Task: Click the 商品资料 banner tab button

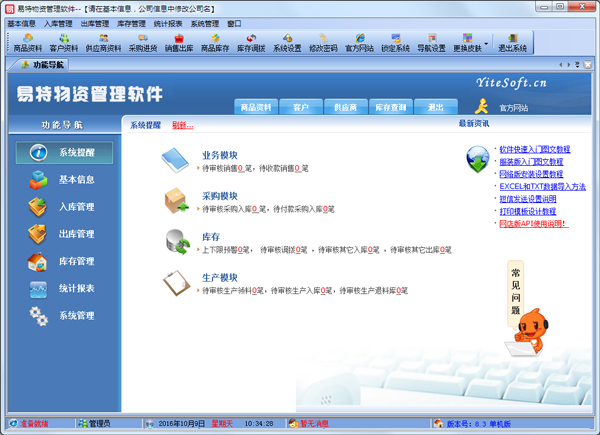Action: click(256, 107)
